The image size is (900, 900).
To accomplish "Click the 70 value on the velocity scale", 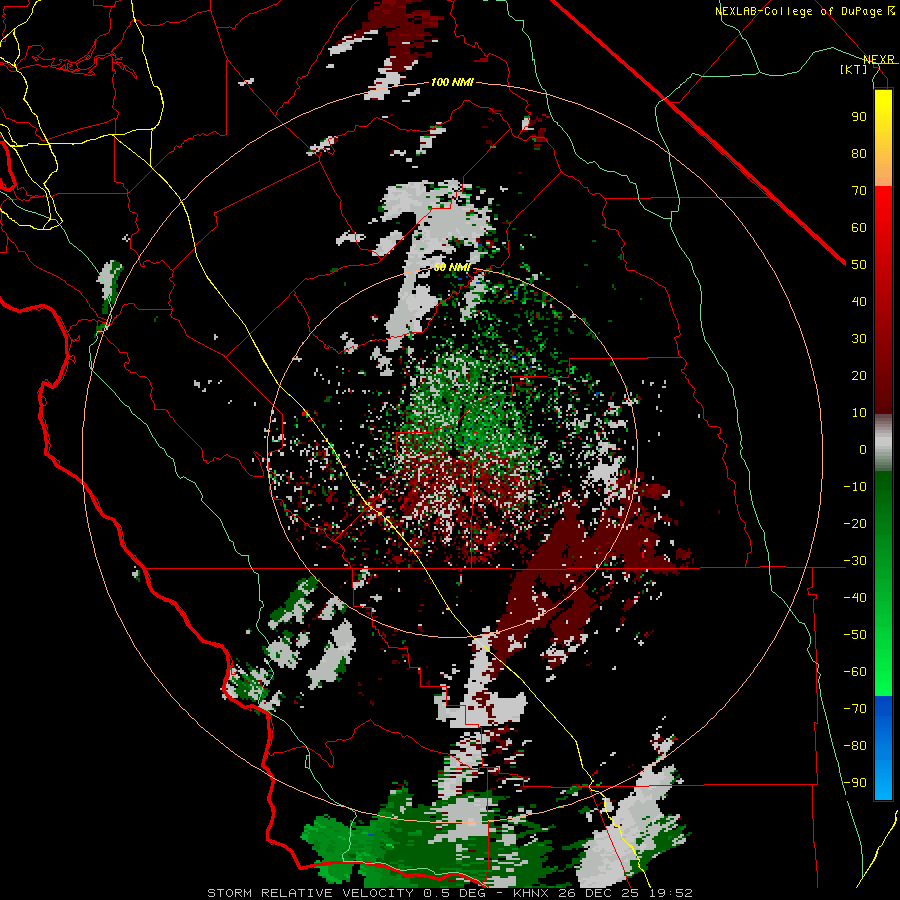I will tap(859, 191).
